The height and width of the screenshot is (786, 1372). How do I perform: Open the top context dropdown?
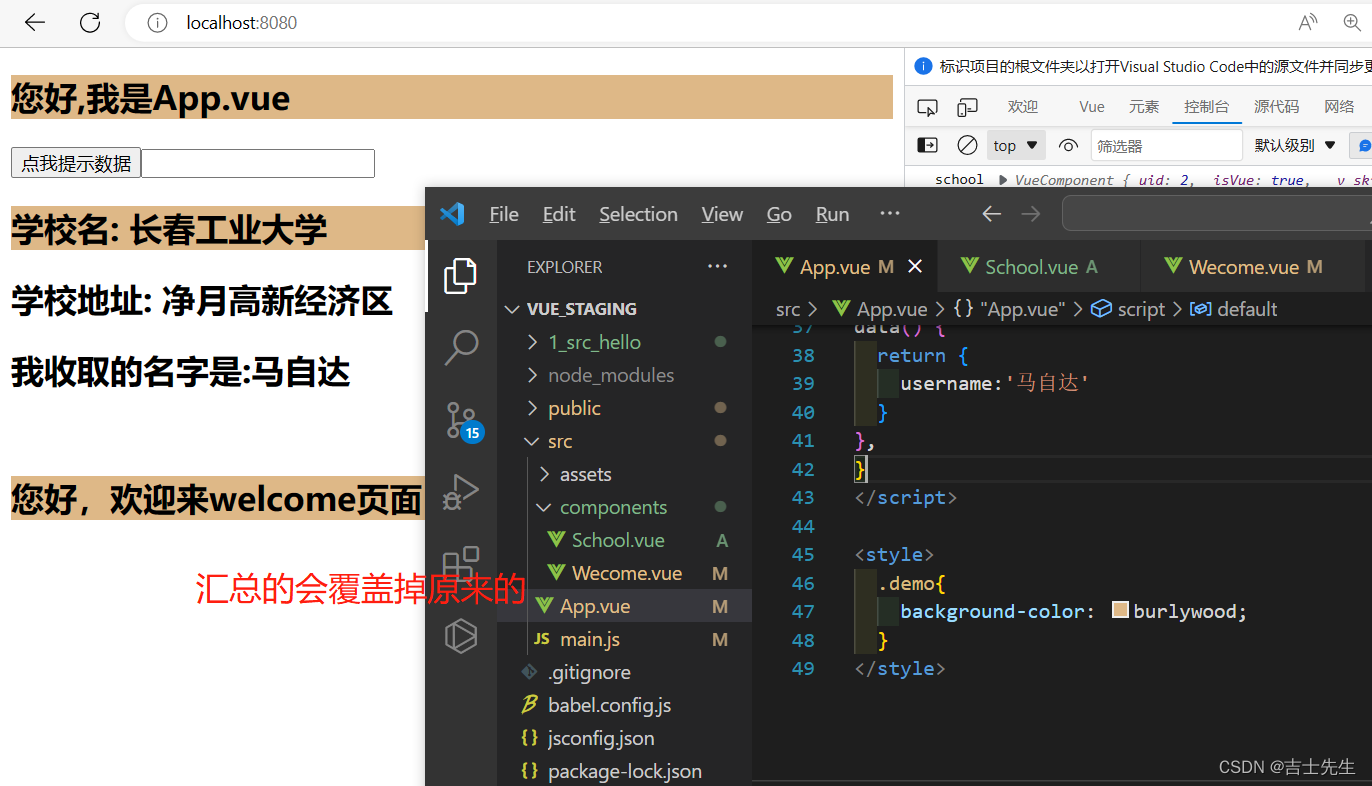point(1016,145)
